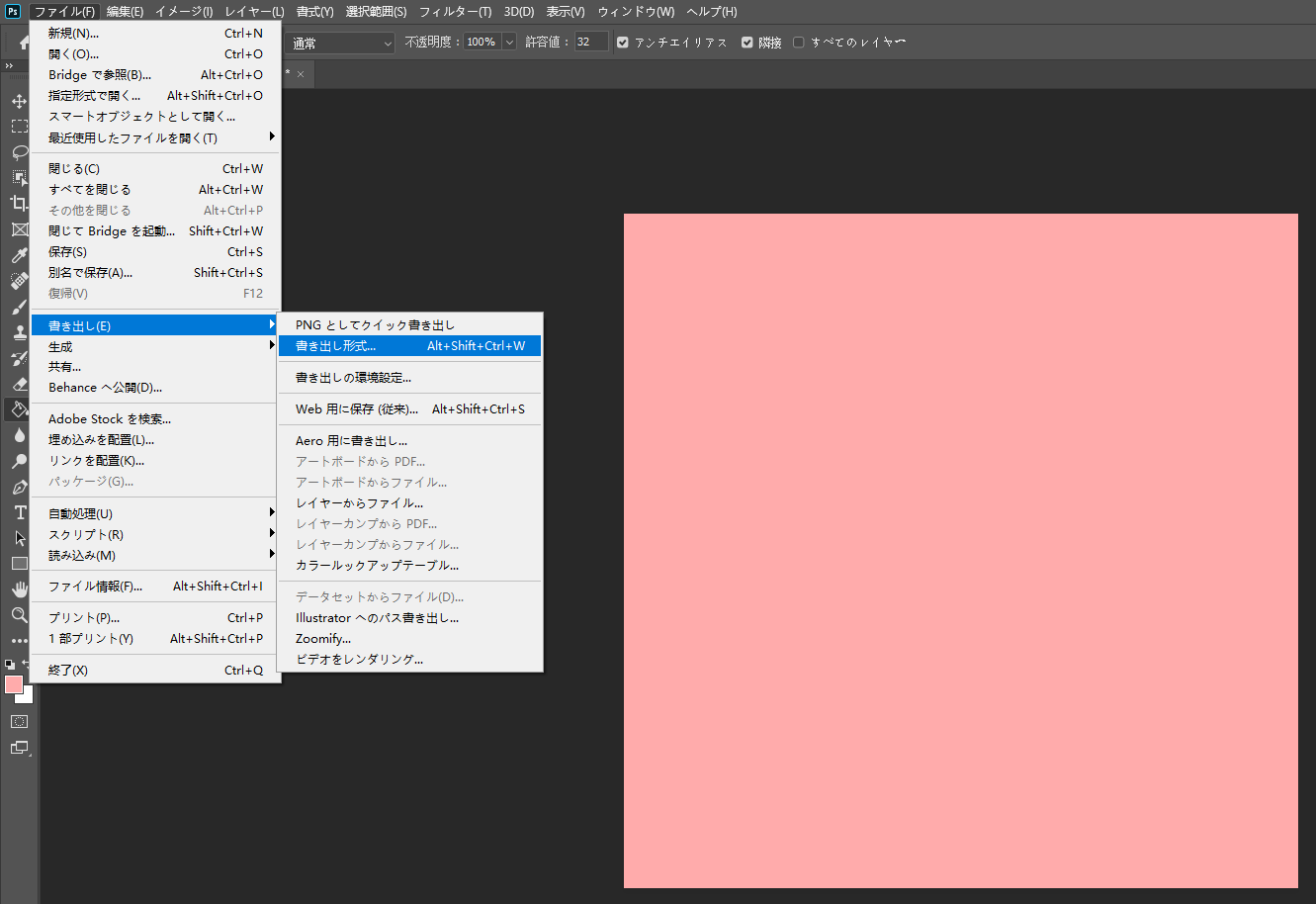Viewport: 1316px width, 904px height.
Task: Toggle the アンチエイリアス checkbox
Action: pos(622,43)
